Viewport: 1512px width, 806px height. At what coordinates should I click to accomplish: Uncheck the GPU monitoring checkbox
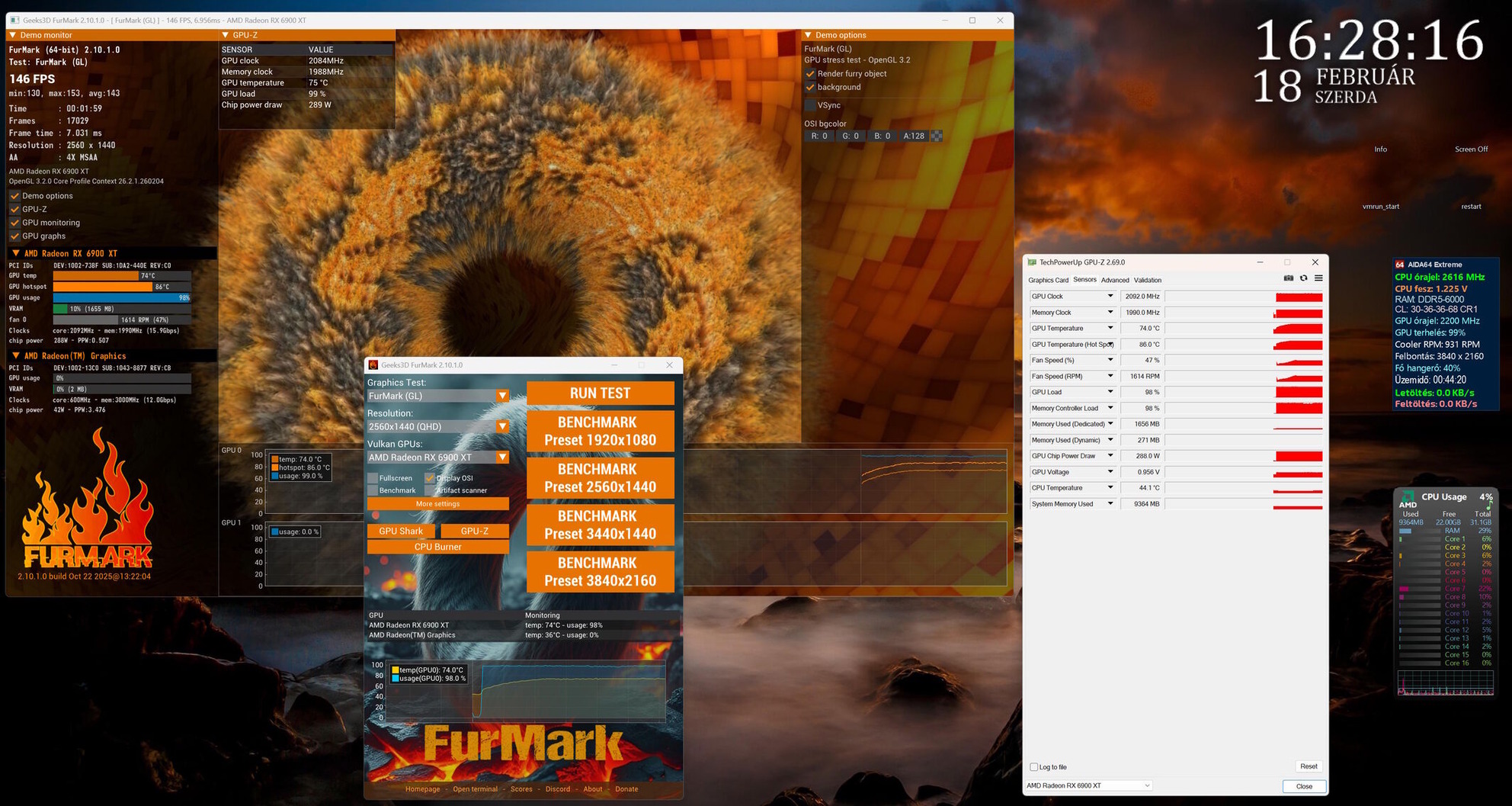click(x=14, y=223)
